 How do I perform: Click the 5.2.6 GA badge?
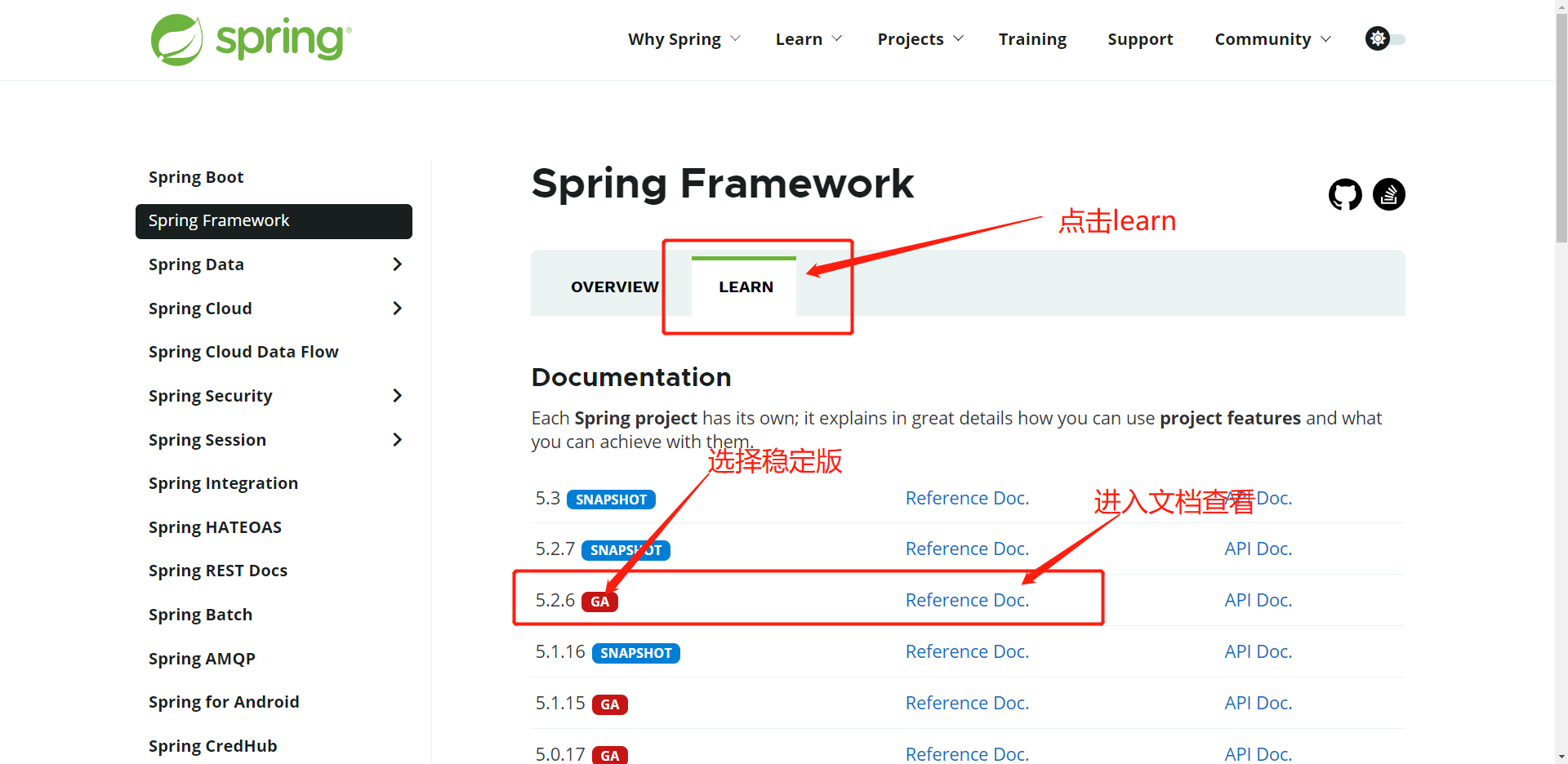click(599, 602)
